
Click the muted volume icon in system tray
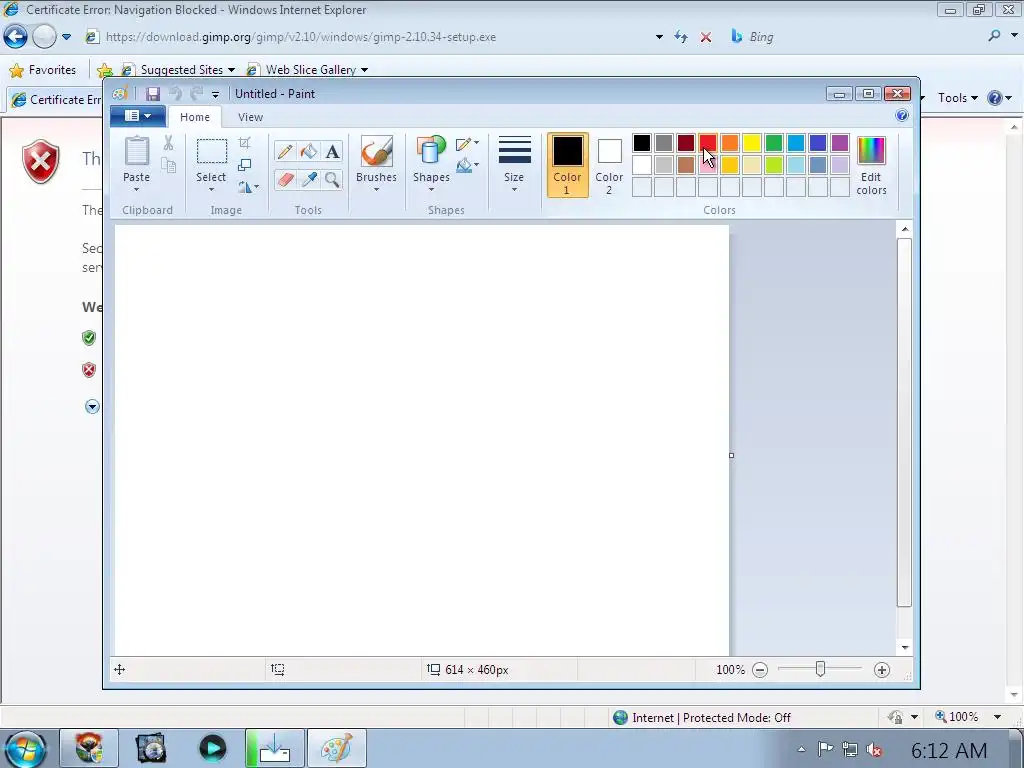tap(873, 750)
